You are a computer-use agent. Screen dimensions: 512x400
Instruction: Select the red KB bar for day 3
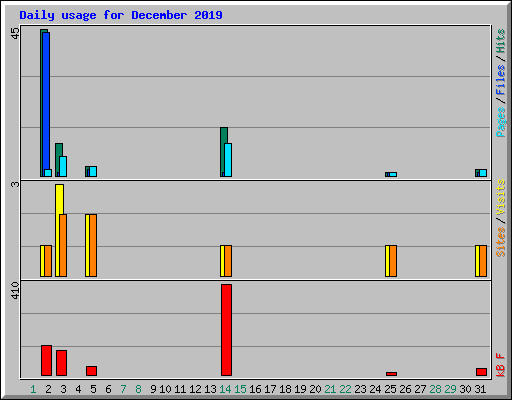(x=61, y=363)
